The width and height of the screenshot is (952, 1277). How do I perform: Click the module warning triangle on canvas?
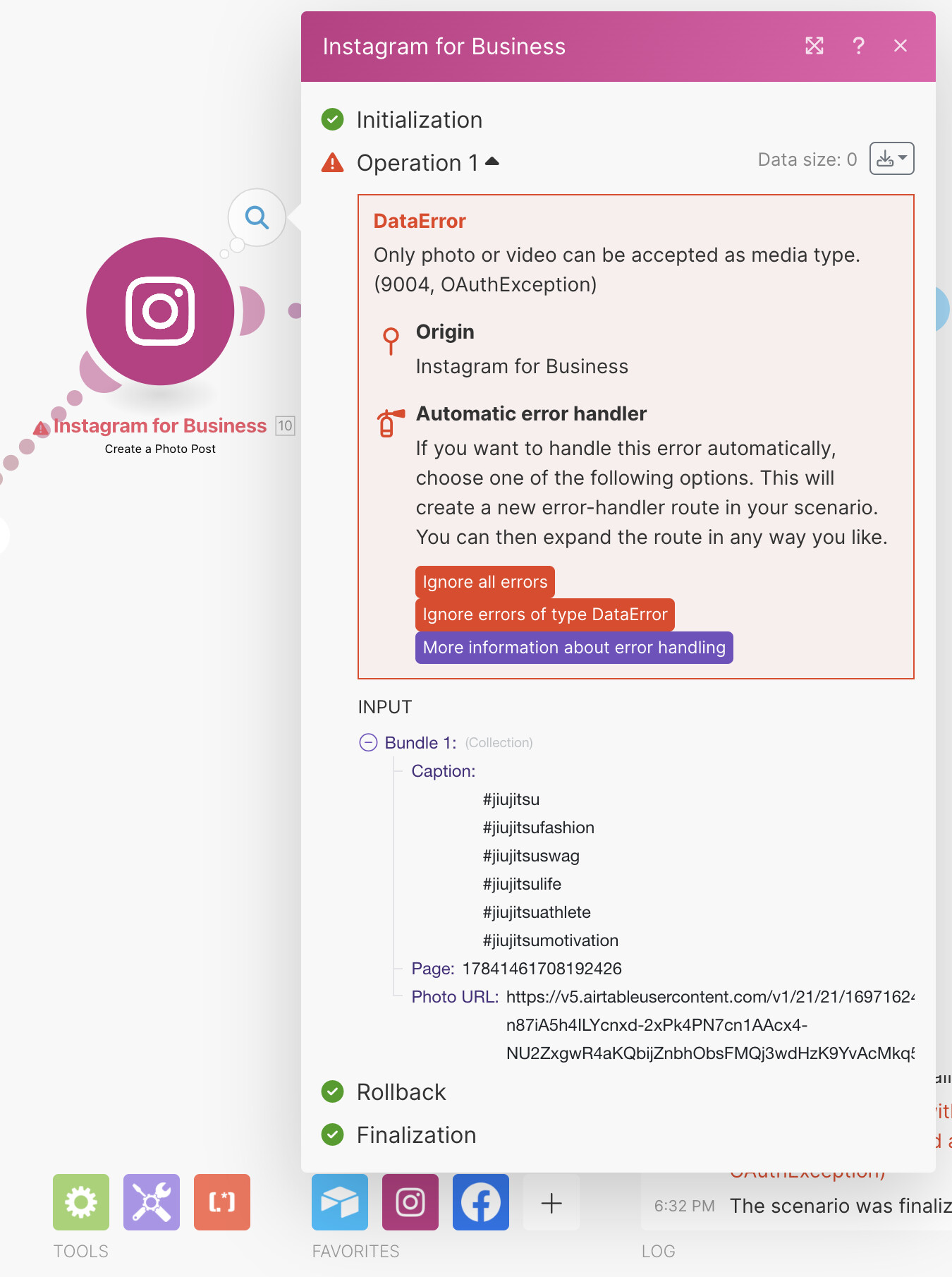(42, 428)
